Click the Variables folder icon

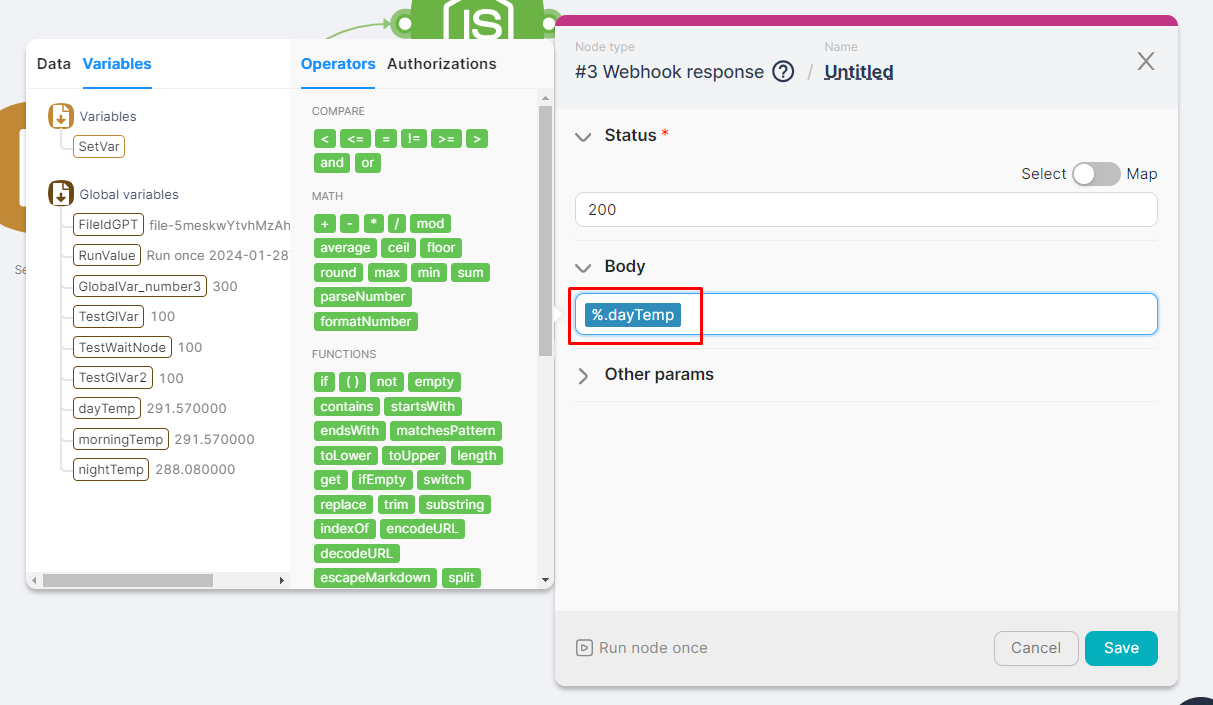[x=61, y=116]
